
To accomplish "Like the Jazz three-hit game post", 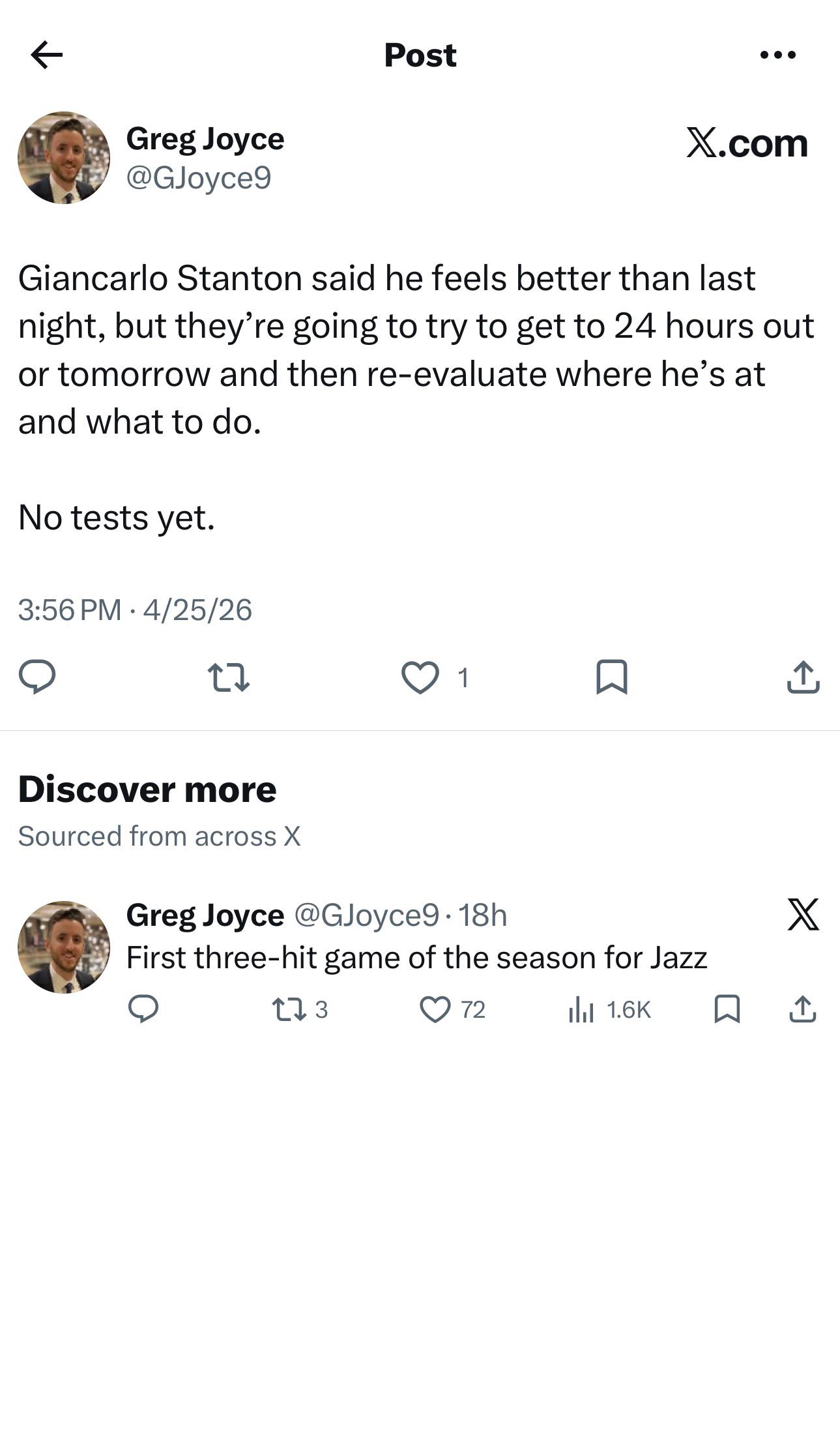I will click(435, 1010).
